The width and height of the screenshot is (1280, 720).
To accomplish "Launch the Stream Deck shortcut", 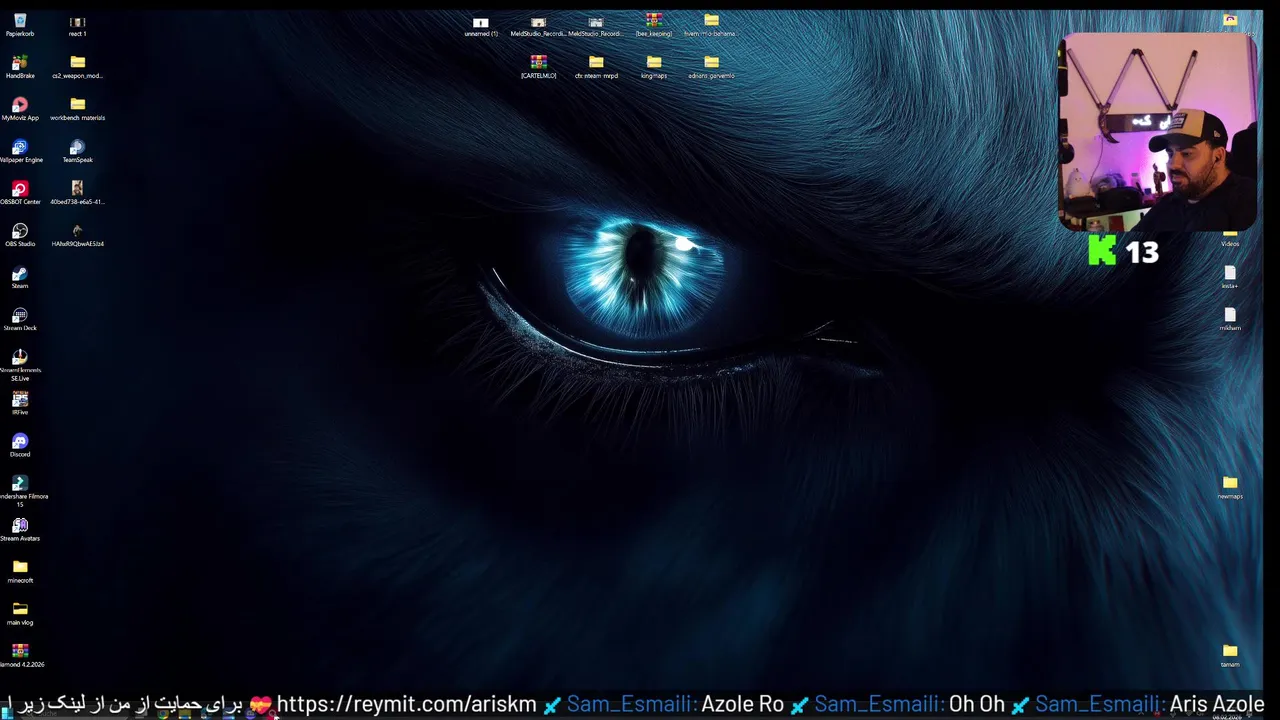I will point(20,319).
